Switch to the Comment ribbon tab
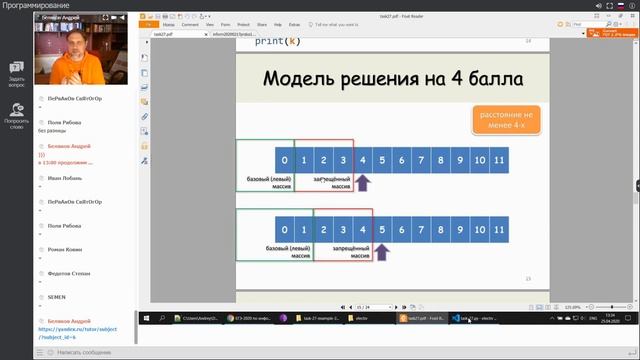Screen dimensions: 640x360 click(x=190, y=24)
